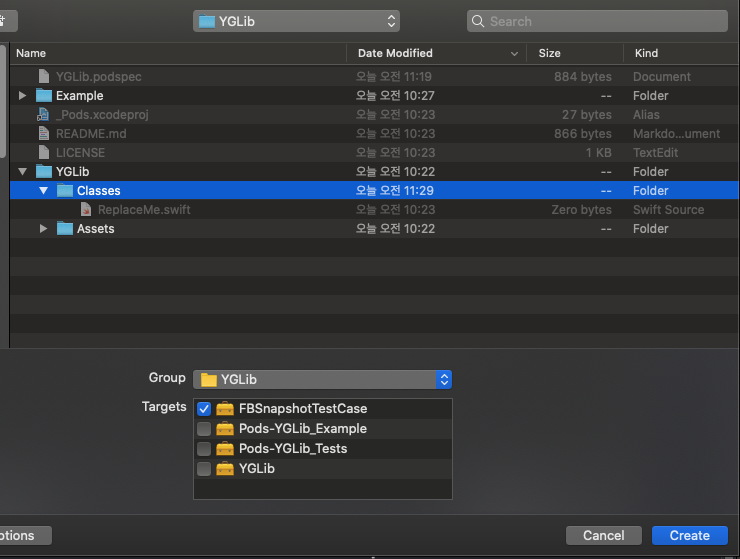
Task: Click the YGLib target toolbox icon
Action: (225, 468)
